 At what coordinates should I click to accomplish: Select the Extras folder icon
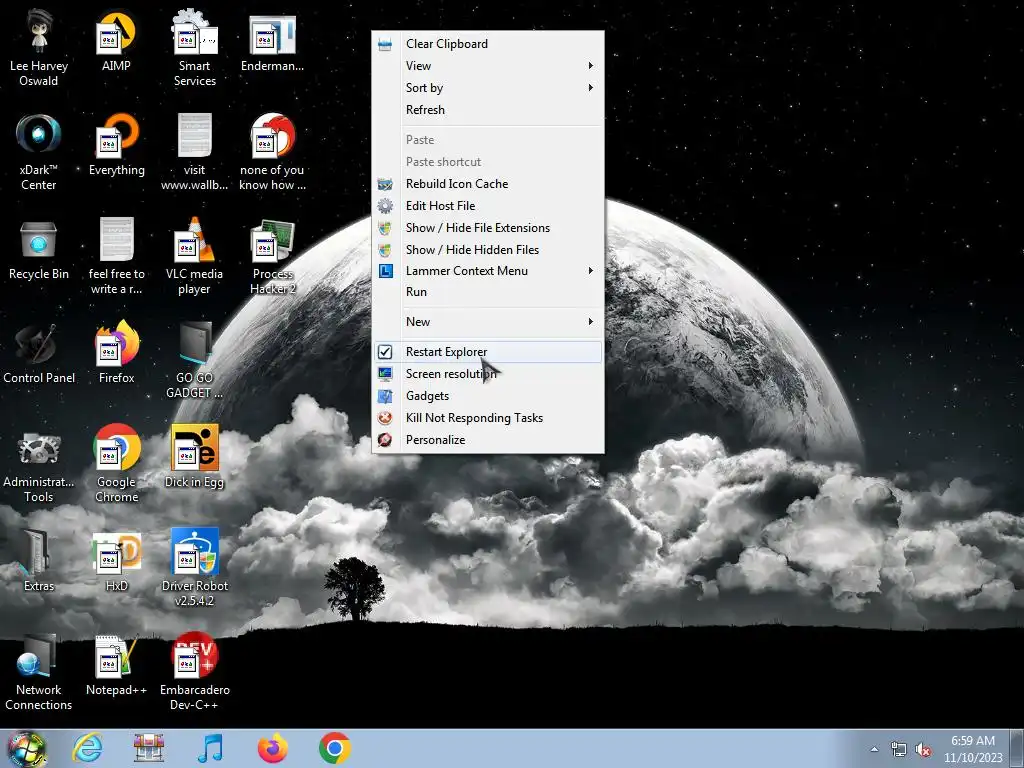click(x=39, y=560)
